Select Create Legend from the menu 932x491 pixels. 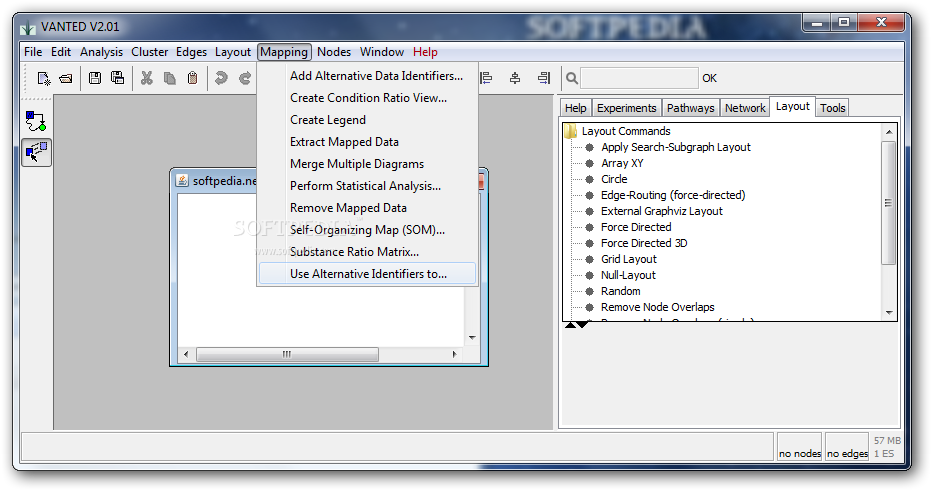coord(367,120)
